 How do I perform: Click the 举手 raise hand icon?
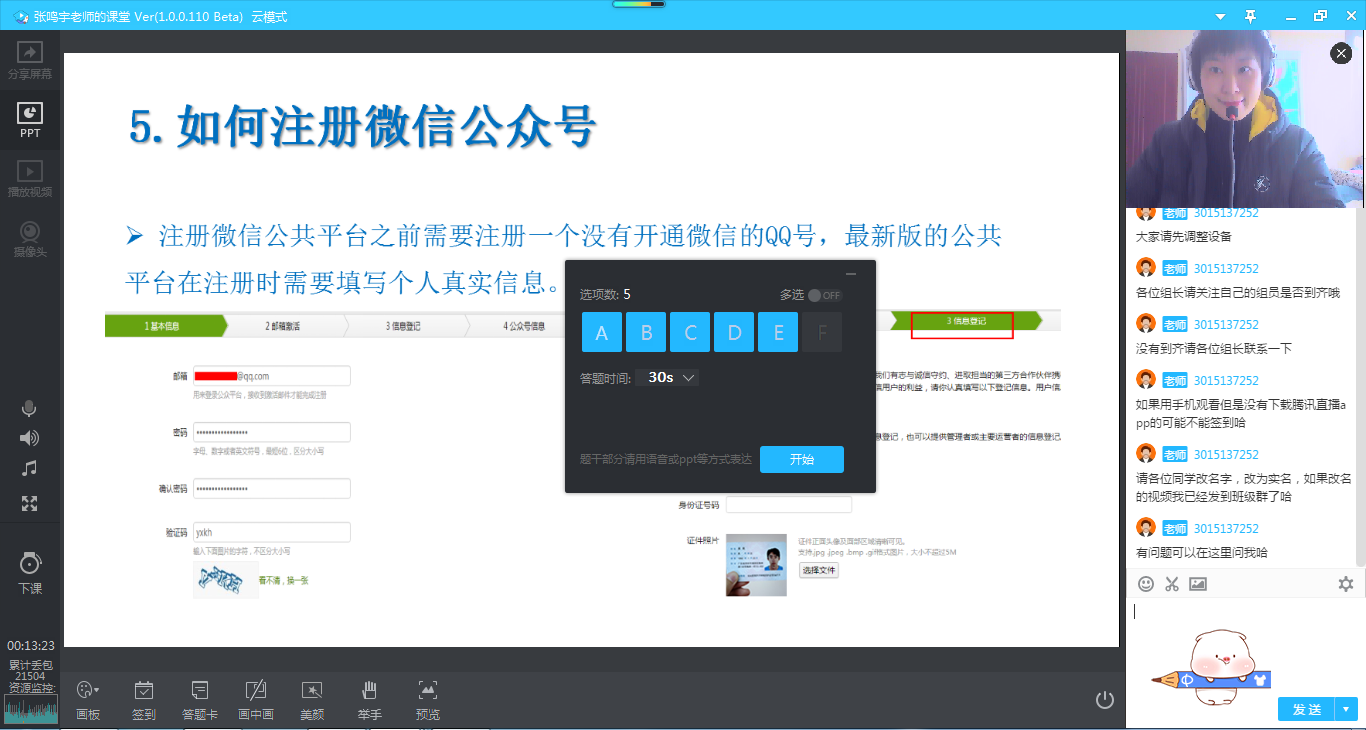point(369,699)
